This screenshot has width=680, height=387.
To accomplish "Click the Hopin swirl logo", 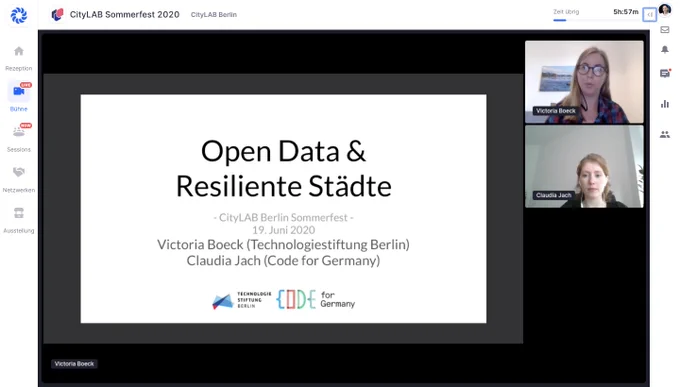I will [x=19, y=16].
